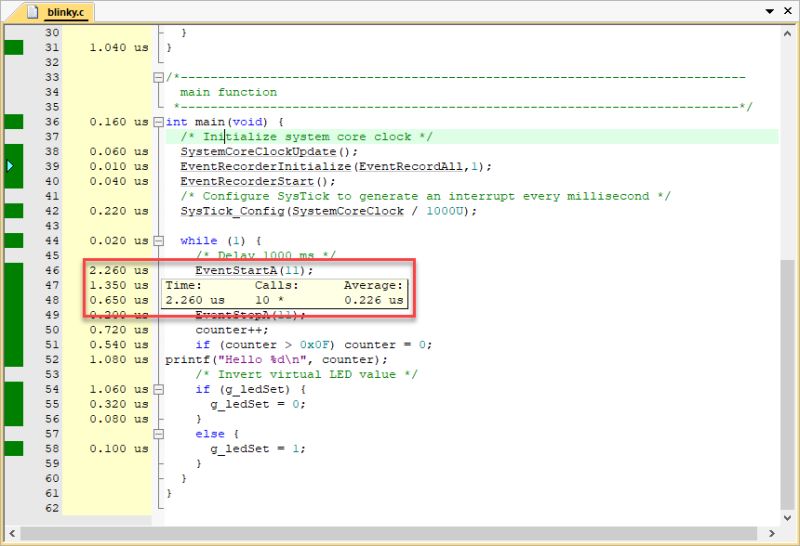800x546 pixels.
Task: Click line number 44 in the gutter
Action: (x=52, y=241)
